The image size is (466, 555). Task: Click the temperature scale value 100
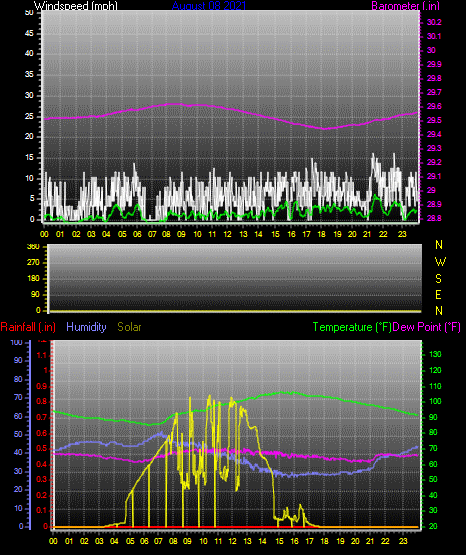pos(435,401)
